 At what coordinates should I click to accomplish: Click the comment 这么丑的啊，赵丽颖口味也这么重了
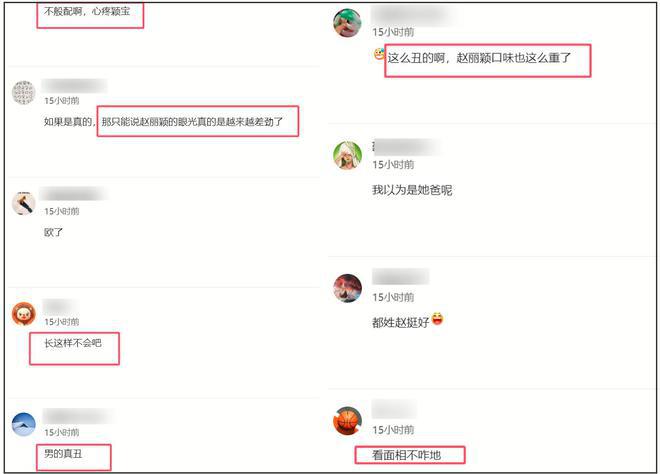[x=479, y=58]
